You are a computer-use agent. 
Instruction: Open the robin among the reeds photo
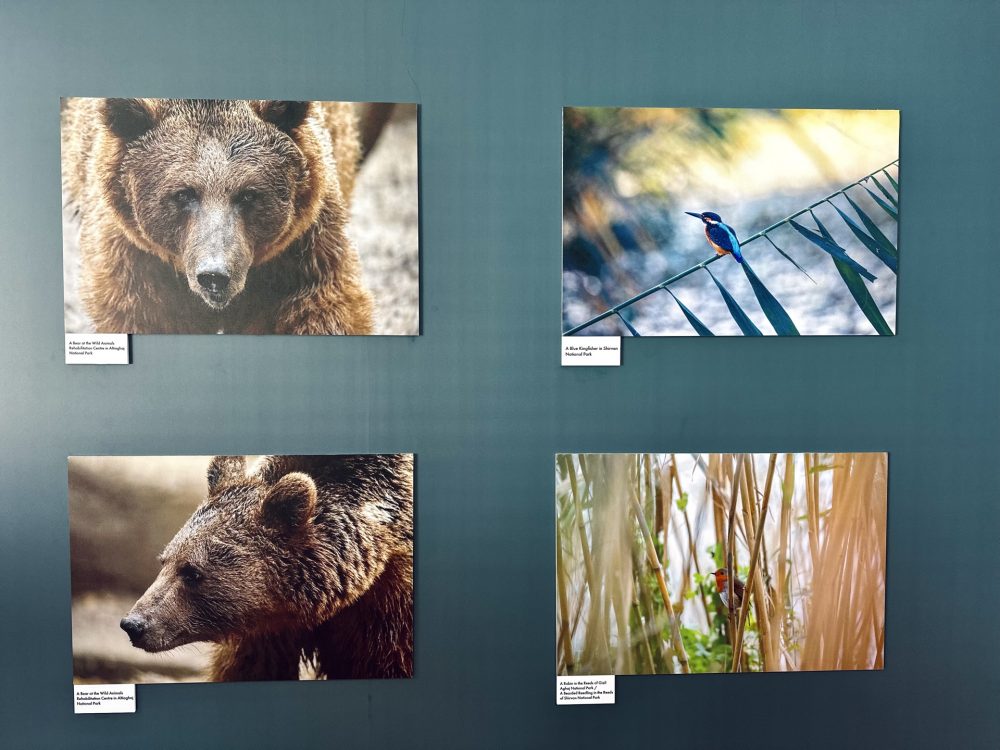[721, 563]
